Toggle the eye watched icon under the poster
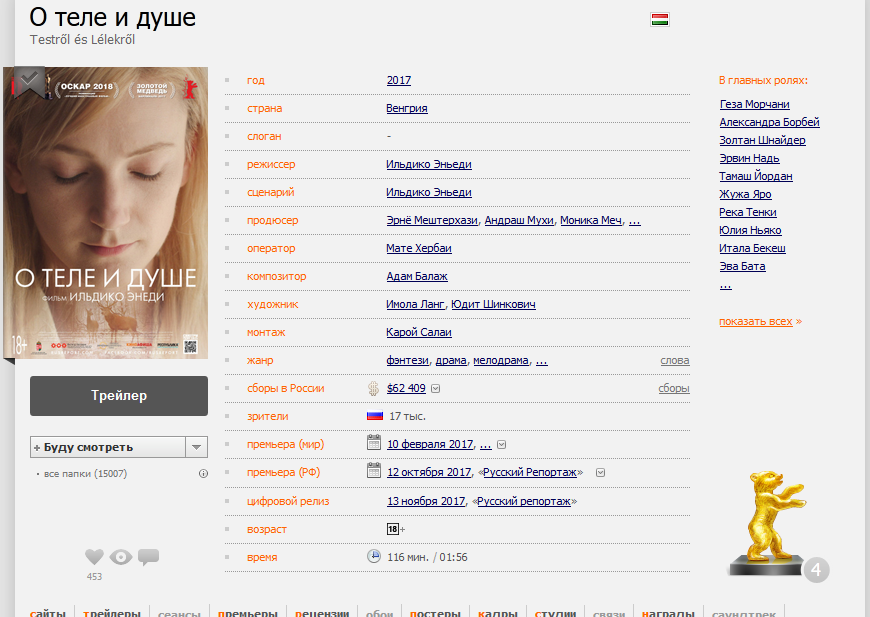This screenshot has height=617, width=870. [121, 557]
